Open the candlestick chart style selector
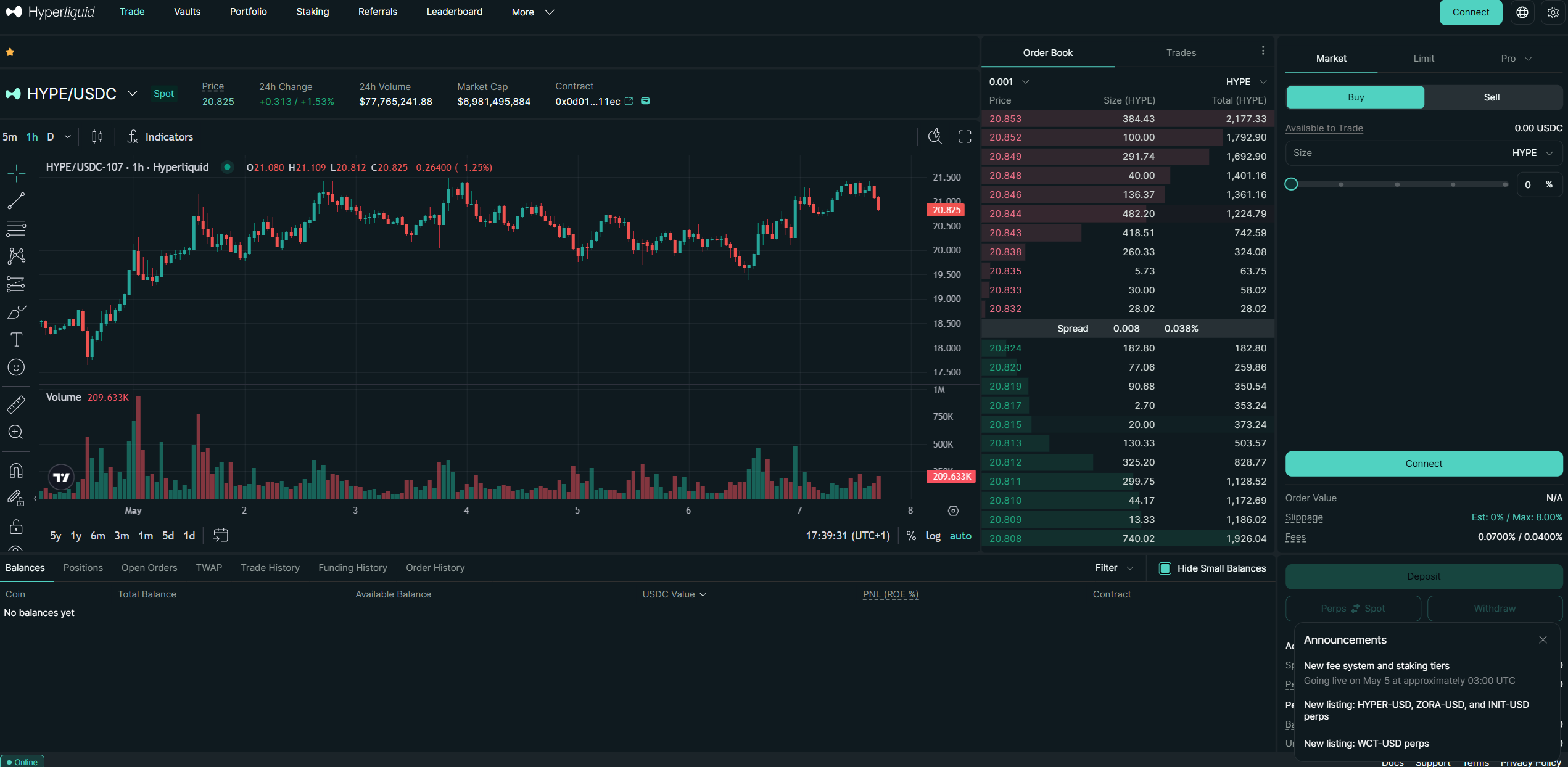The width and height of the screenshot is (1568, 767). 97,137
